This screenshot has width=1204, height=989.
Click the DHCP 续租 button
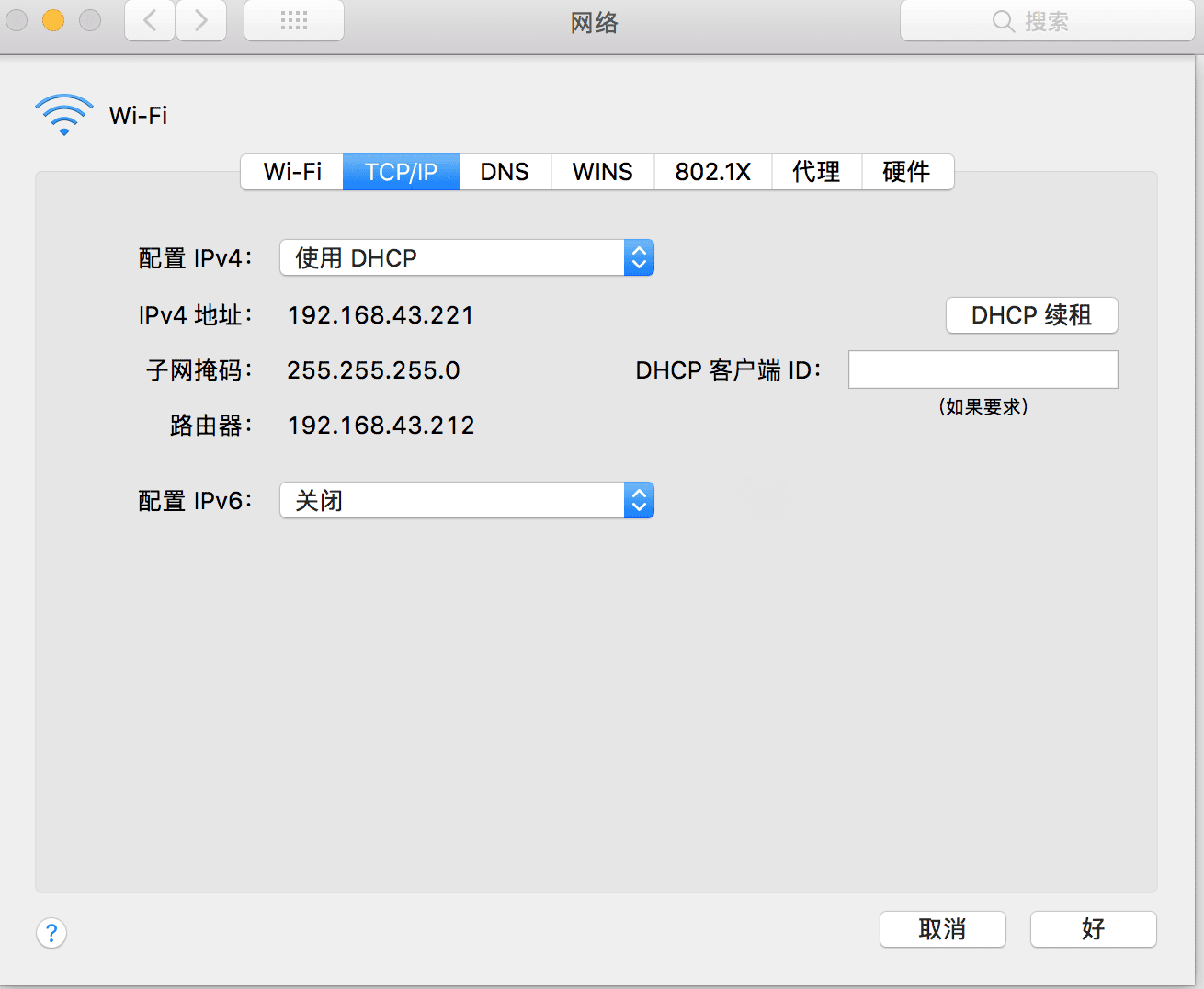(1032, 315)
